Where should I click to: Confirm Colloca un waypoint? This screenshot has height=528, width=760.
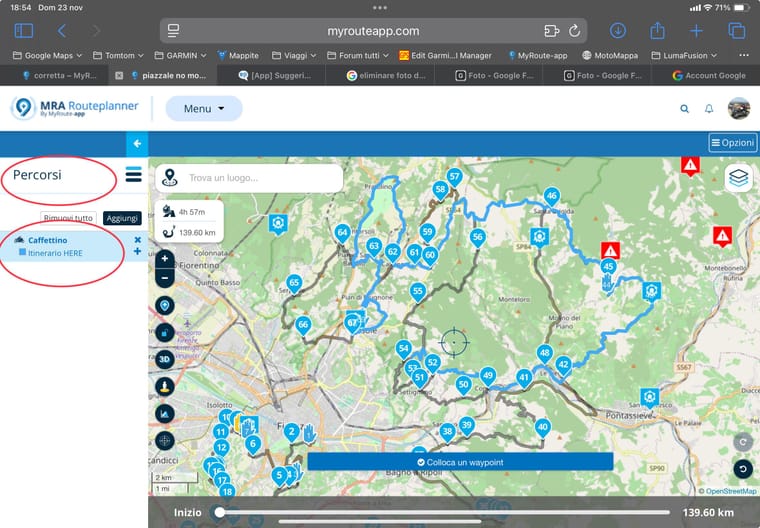coord(460,461)
